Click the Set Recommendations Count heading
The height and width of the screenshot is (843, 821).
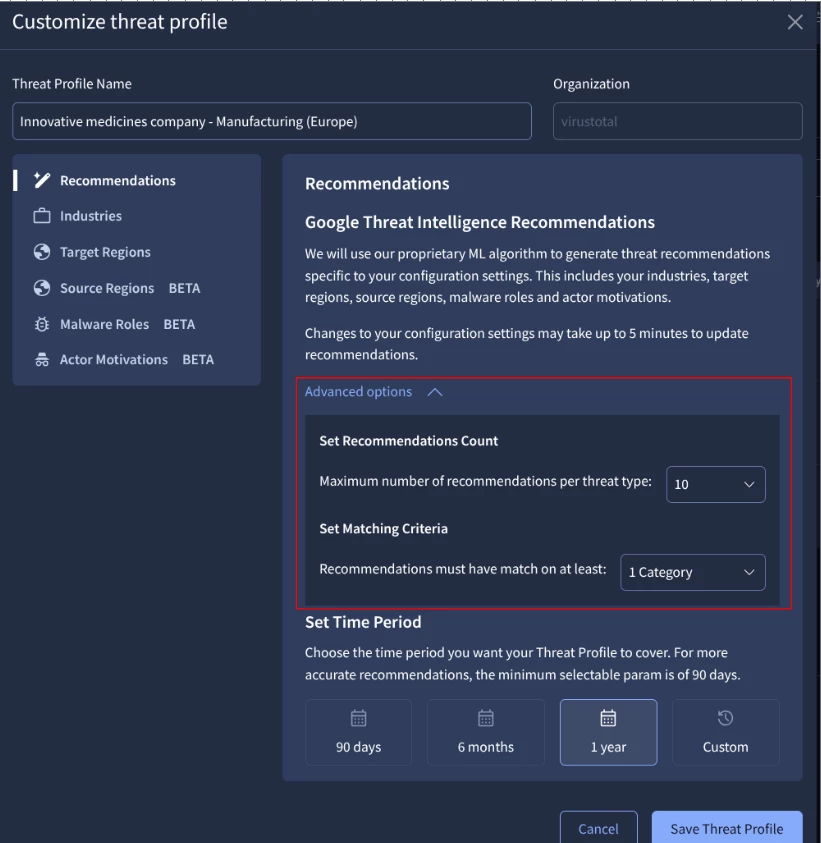pos(409,441)
